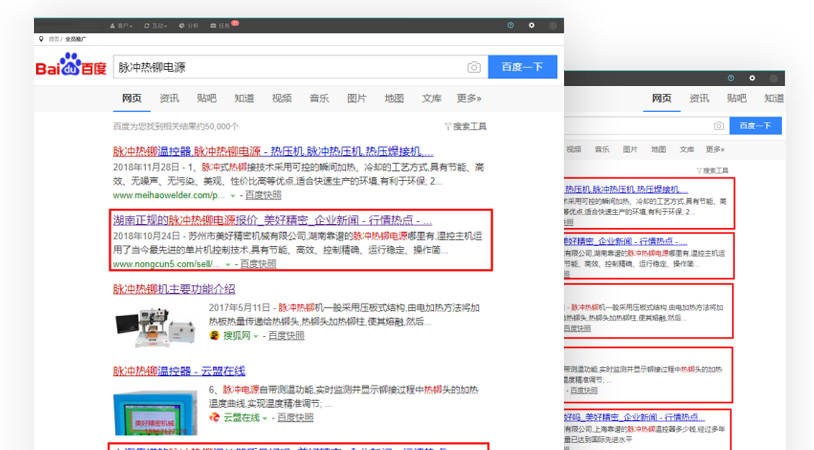The image size is (814, 450).
Task: Switch to 图片 in back window second row
Action: 630,149
